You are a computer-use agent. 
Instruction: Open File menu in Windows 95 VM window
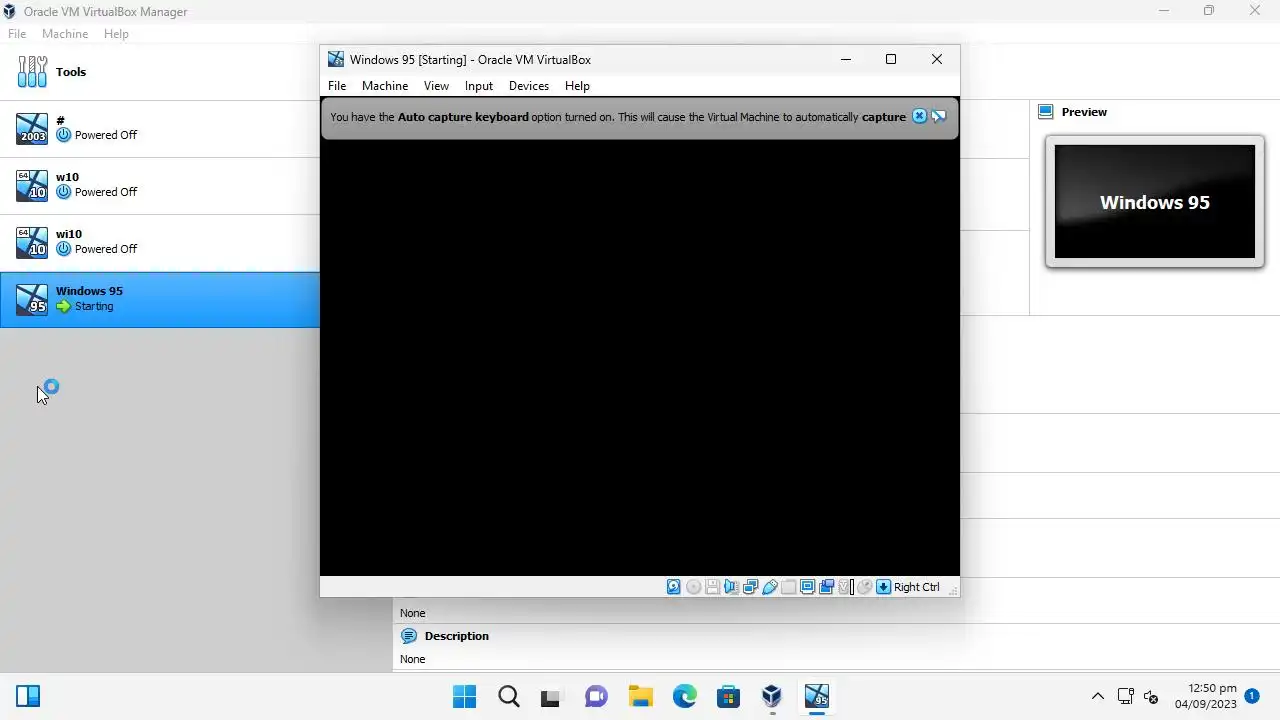pyautogui.click(x=337, y=86)
